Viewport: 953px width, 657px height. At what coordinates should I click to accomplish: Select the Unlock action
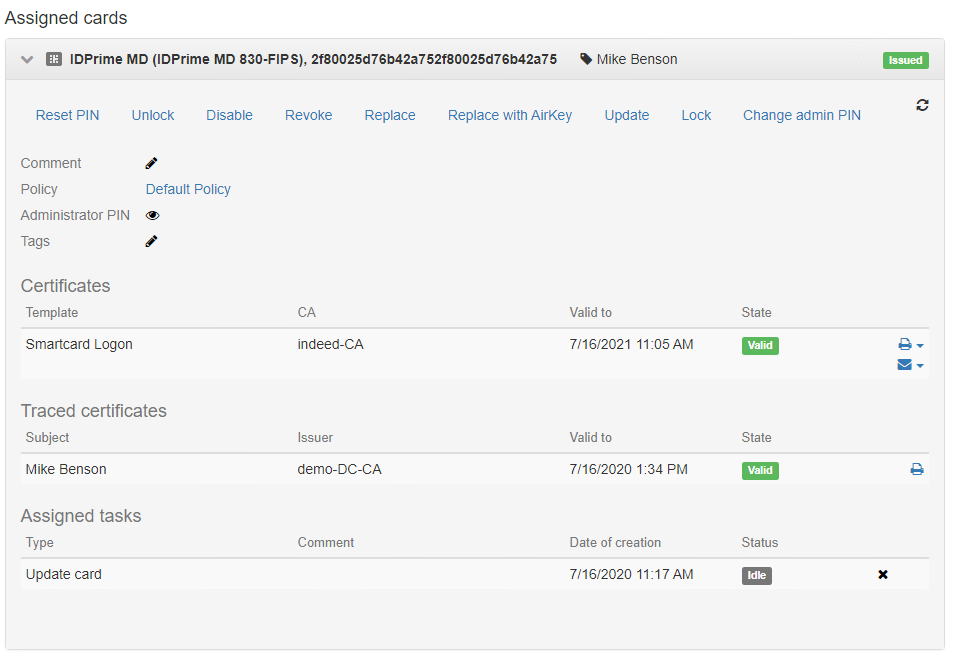153,115
